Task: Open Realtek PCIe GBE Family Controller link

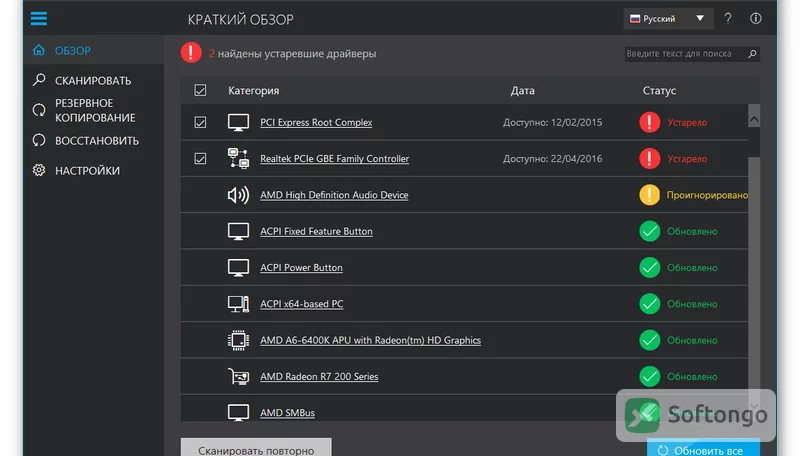Action: point(335,159)
